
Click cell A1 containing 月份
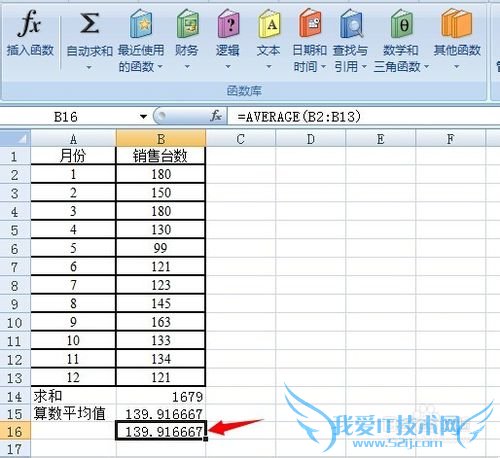[73, 156]
